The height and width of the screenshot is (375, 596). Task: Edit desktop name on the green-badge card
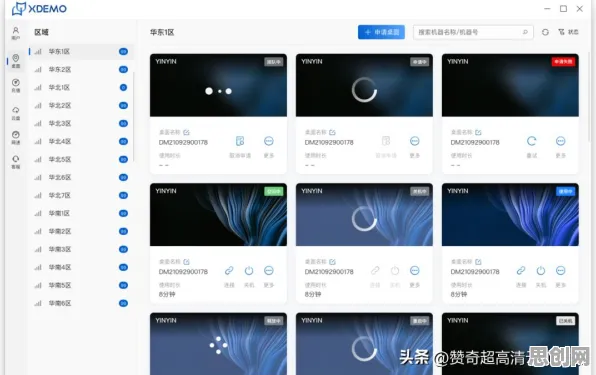(186, 262)
